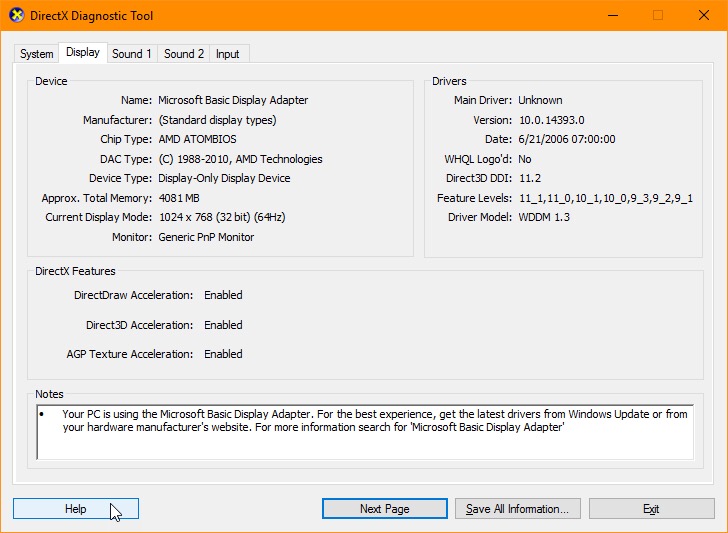
Task: Click the note about Microsoft Basic Display Adapter
Action: [x=375, y=420]
